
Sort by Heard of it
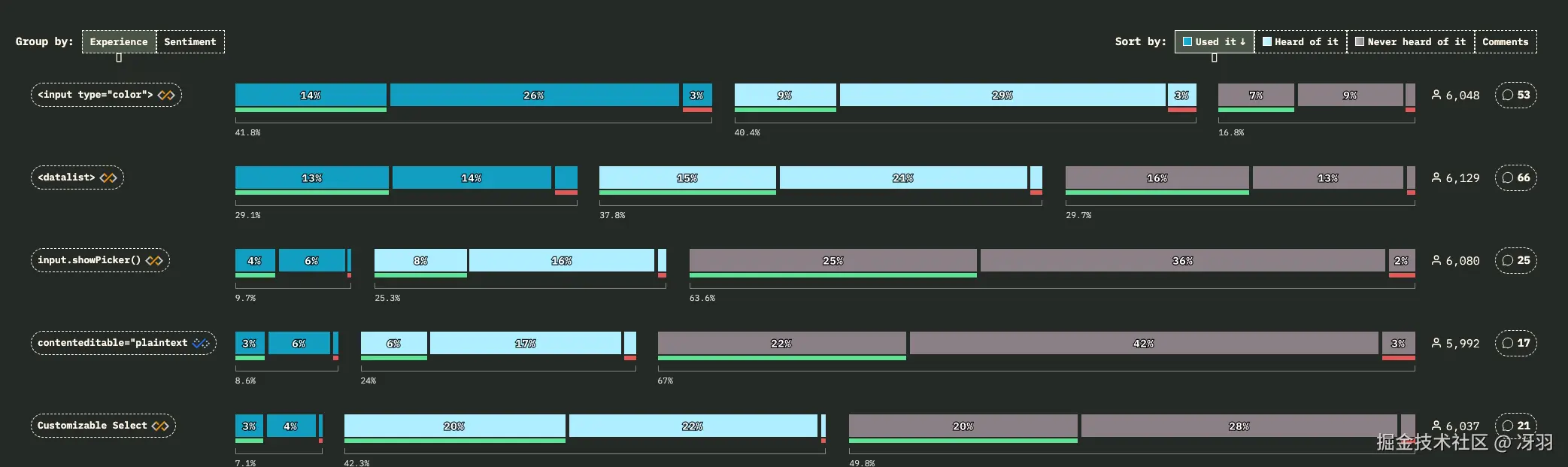1300,42
